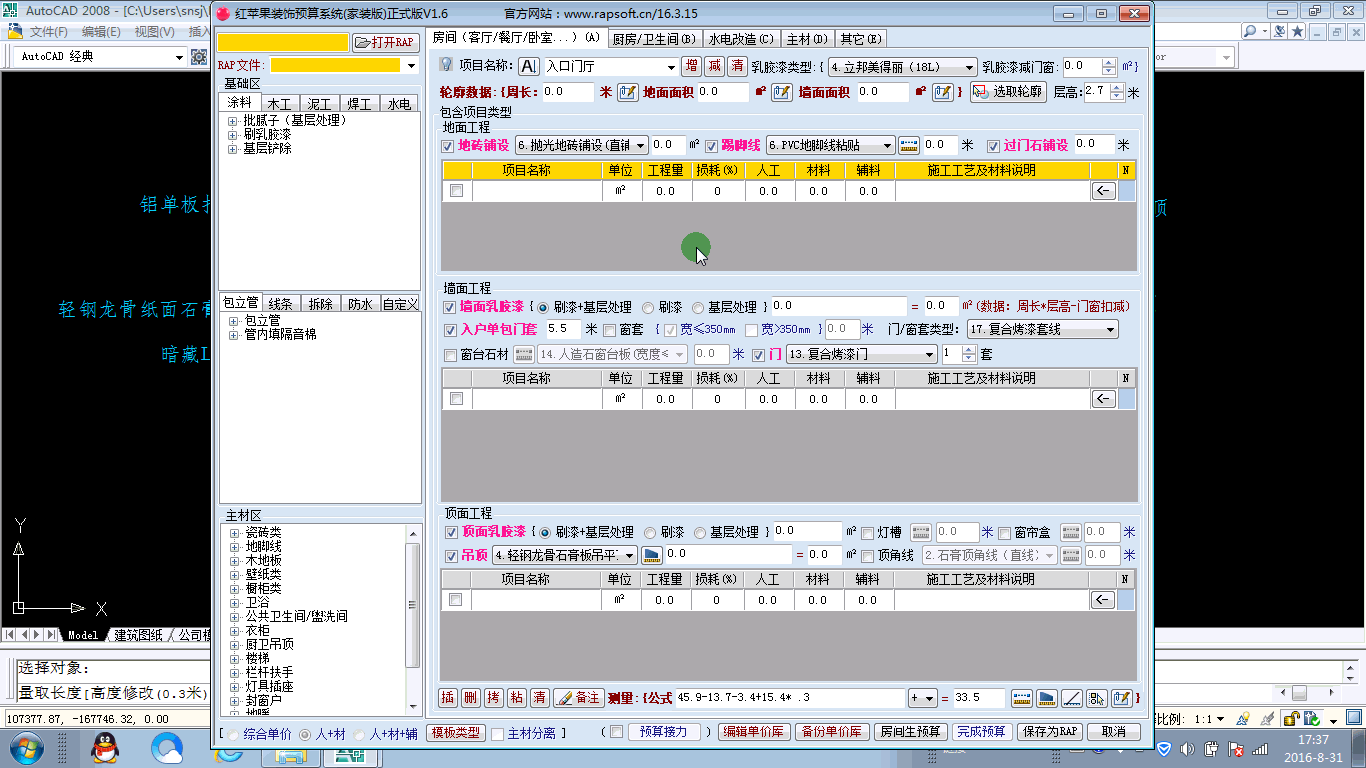The image size is (1366, 768).
Task: Toggle the 地砖铺设 checkbox
Action: [x=447, y=146]
